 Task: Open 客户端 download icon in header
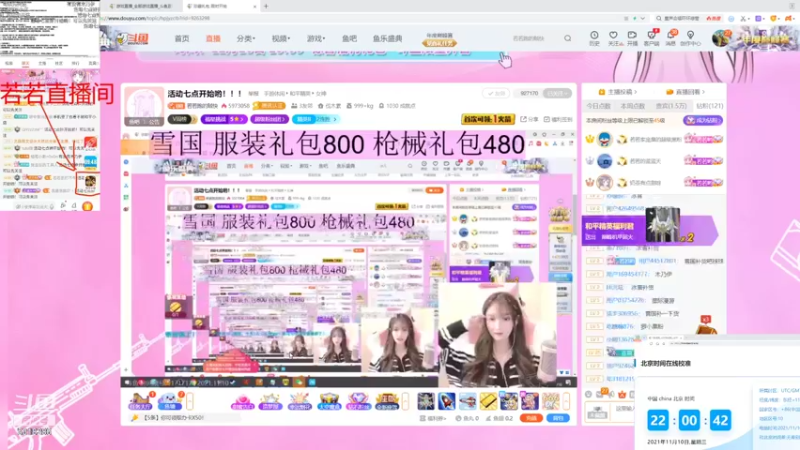click(652, 38)
